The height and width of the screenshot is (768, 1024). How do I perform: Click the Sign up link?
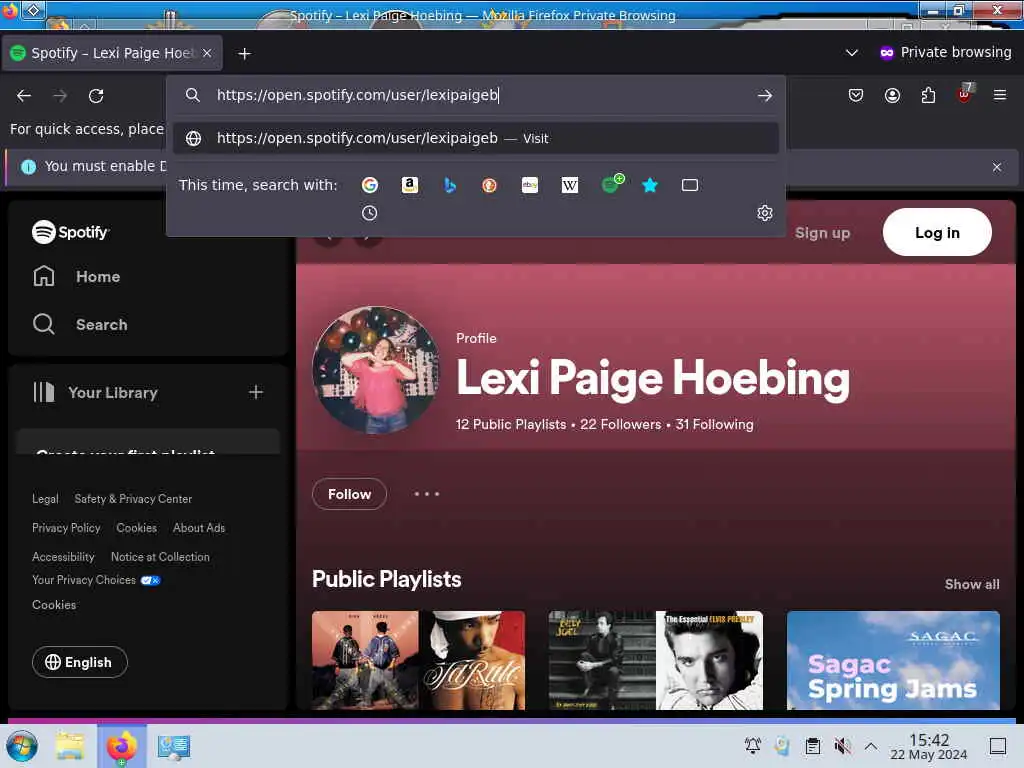pyautogui.click(x=822, y=232)
